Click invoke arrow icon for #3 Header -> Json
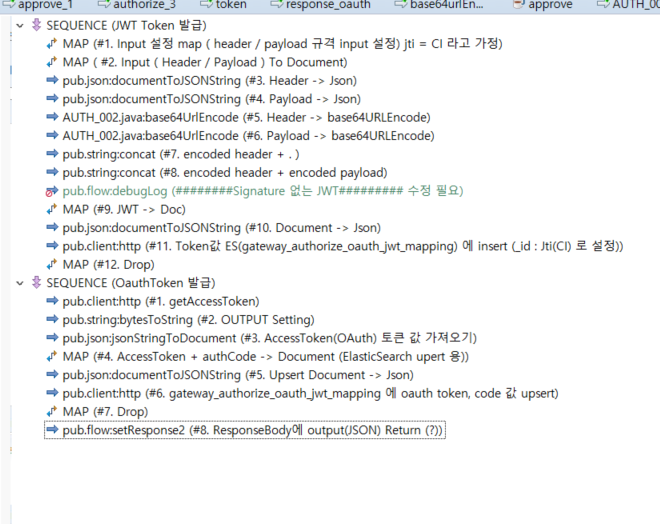660x524 pixels. tap(52, 81)
